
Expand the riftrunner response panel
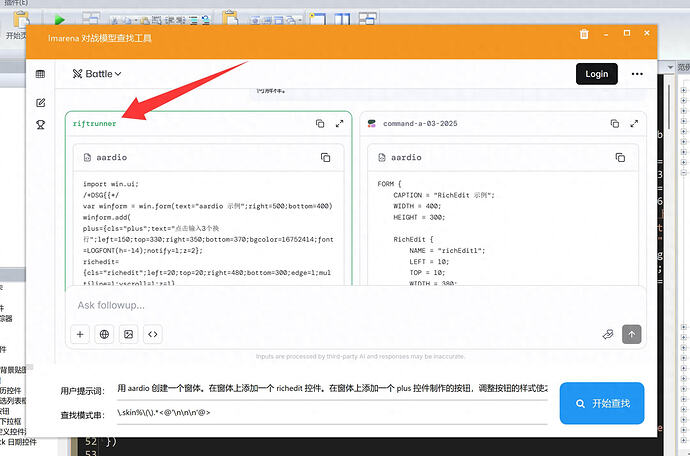tap(339, 124)
